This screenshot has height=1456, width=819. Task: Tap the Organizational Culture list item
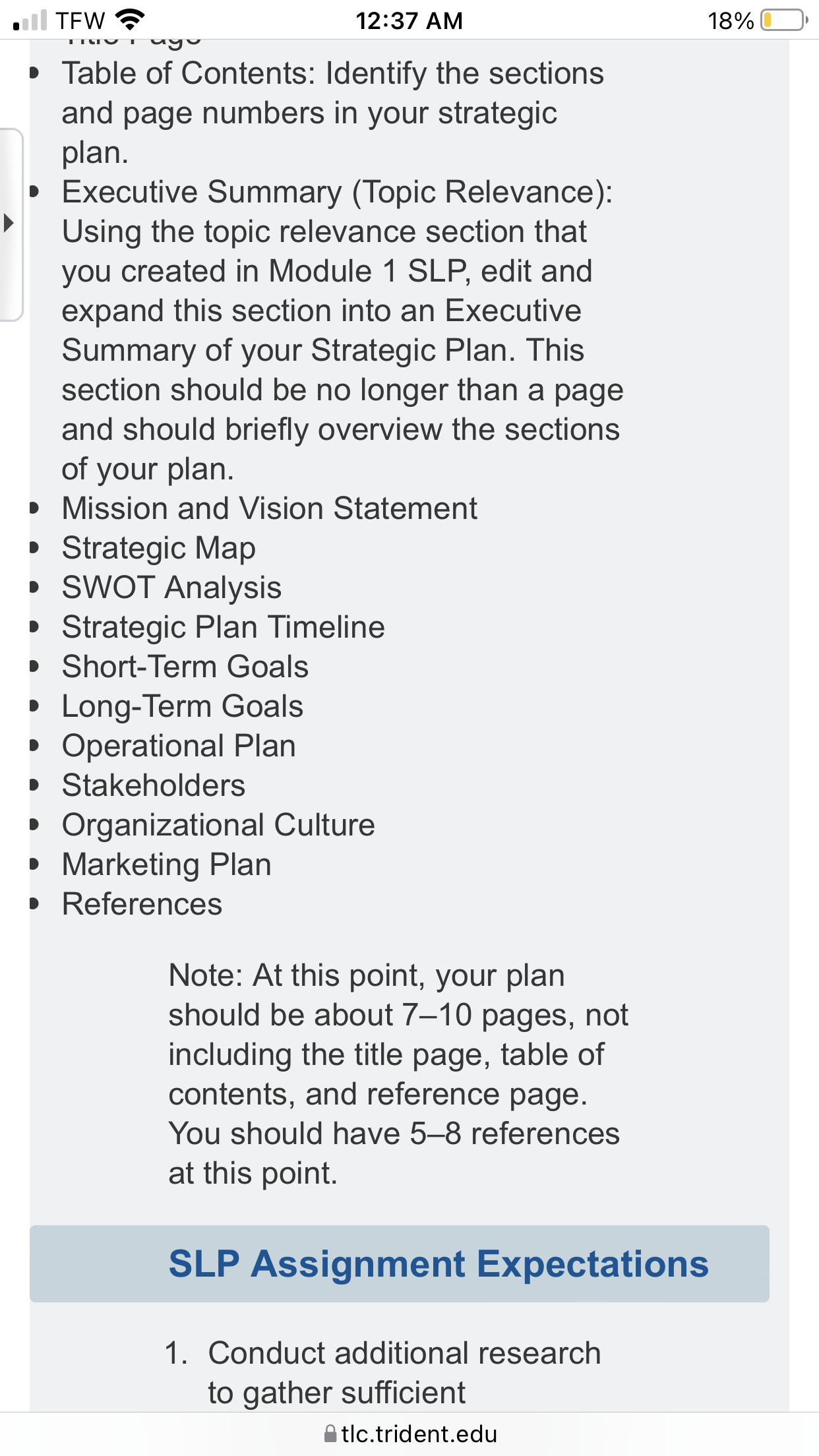click(x=218, y=825)
